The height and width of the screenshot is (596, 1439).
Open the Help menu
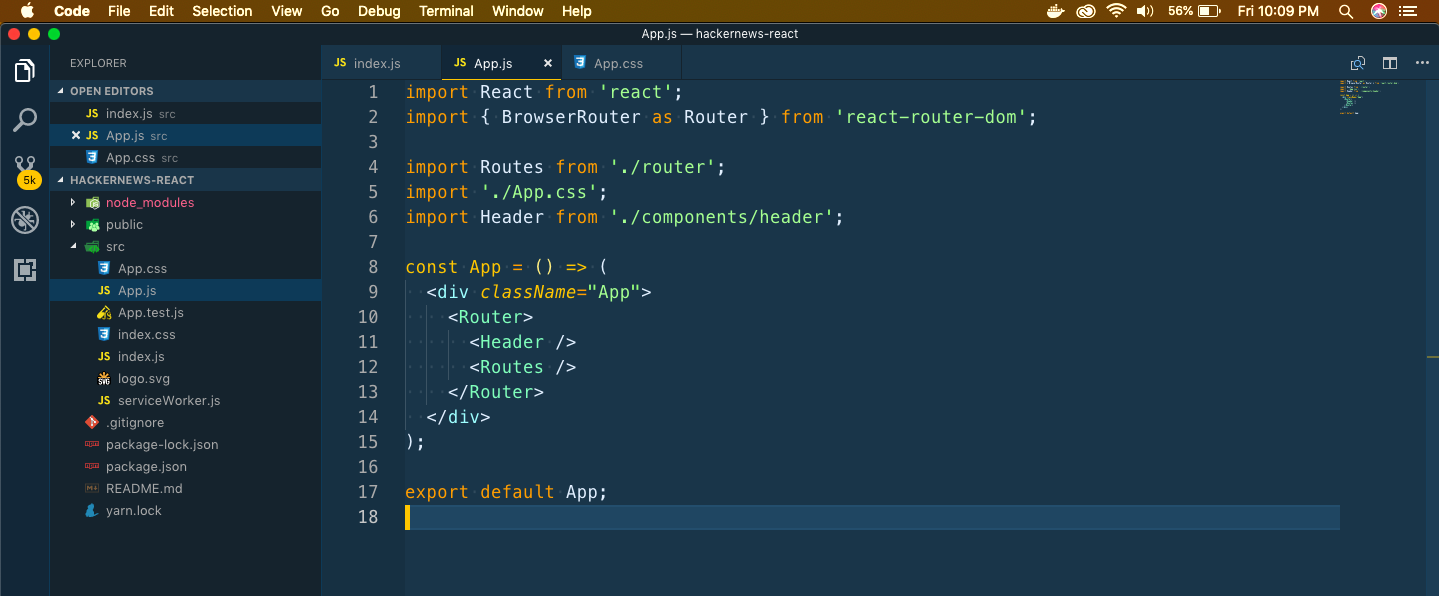pos(577,11)
